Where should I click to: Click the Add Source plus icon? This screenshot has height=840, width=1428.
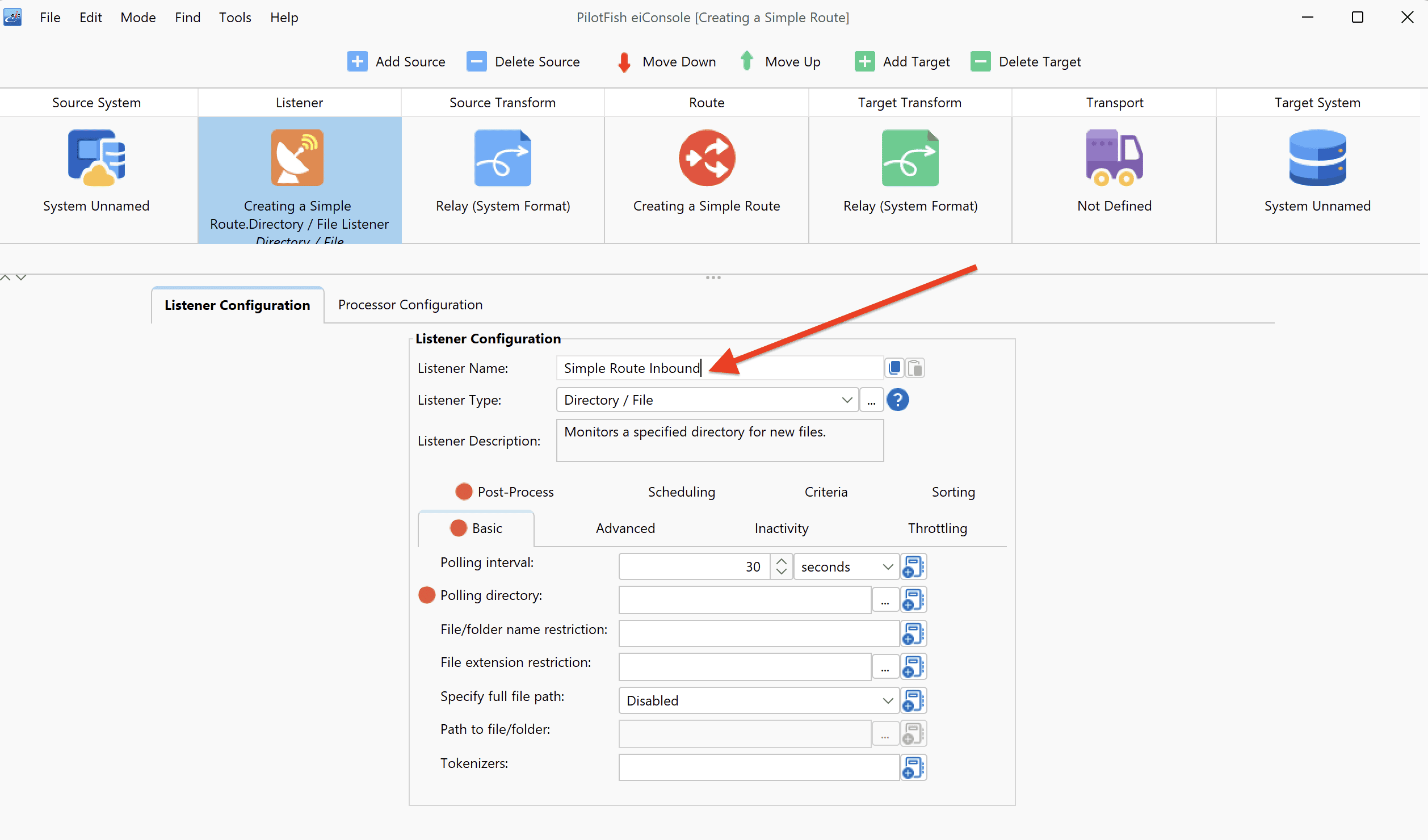click(357, 61)
